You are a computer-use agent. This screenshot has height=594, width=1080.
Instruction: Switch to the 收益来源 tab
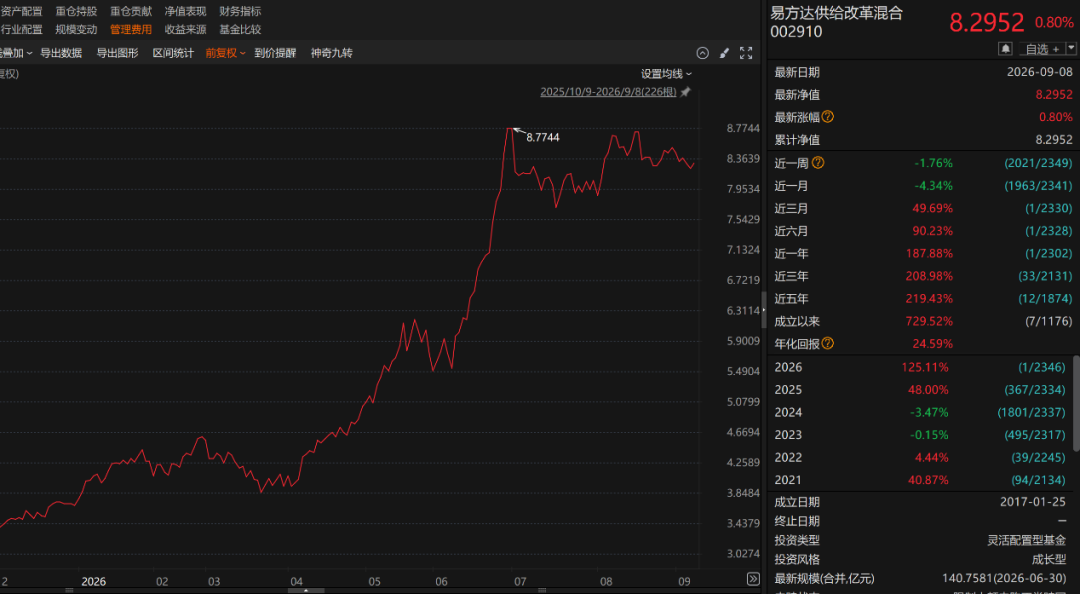coord(185,29)
